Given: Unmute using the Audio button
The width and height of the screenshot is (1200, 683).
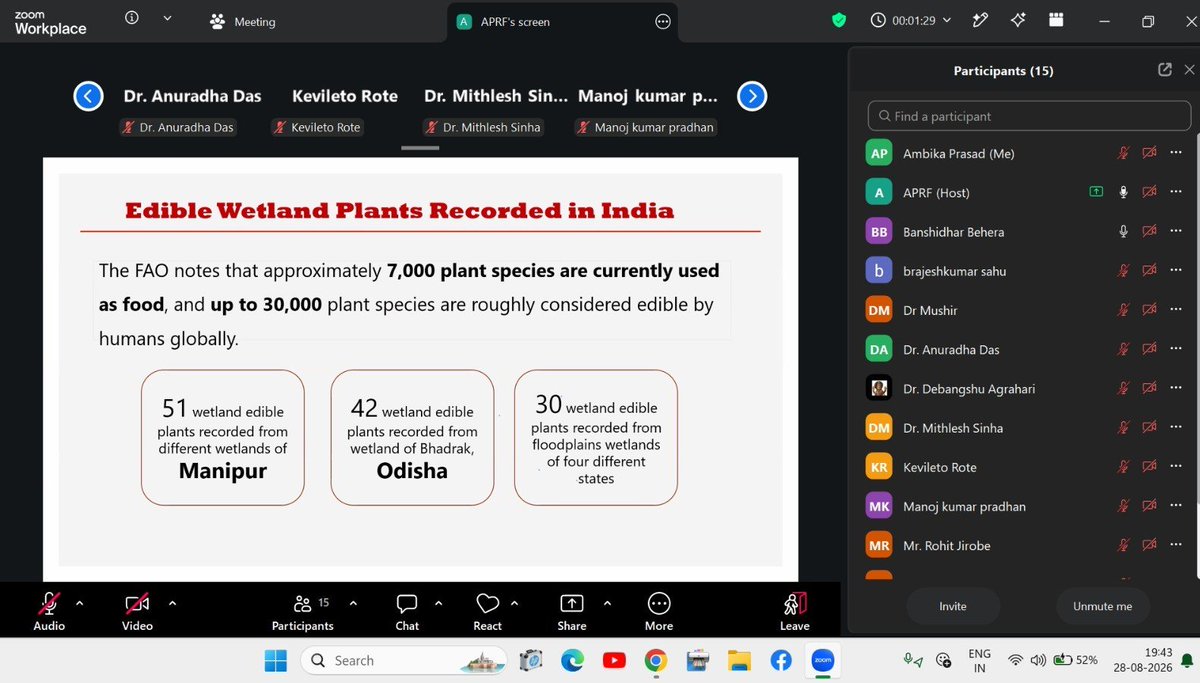Looking at the screenshot, I should click(49, 611).
